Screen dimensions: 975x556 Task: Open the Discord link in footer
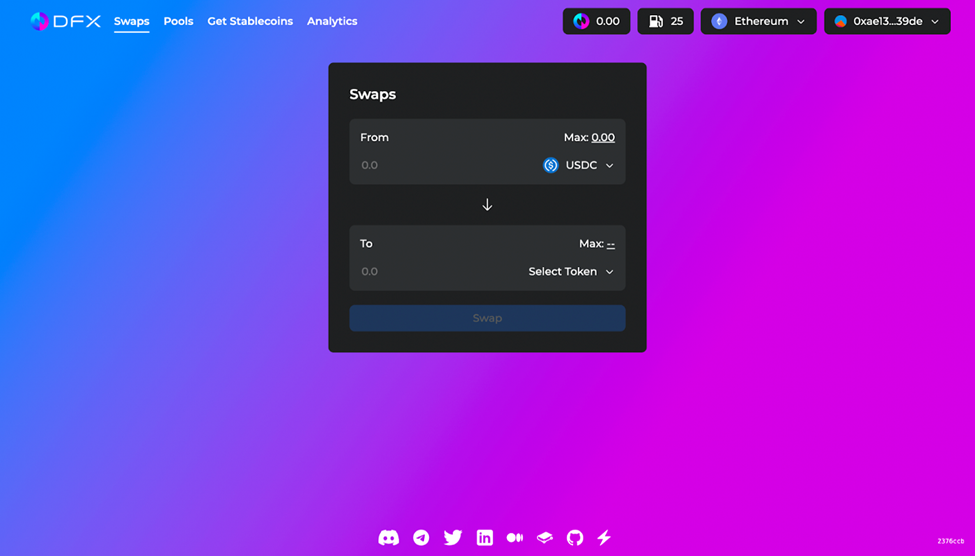pos(389,538)
